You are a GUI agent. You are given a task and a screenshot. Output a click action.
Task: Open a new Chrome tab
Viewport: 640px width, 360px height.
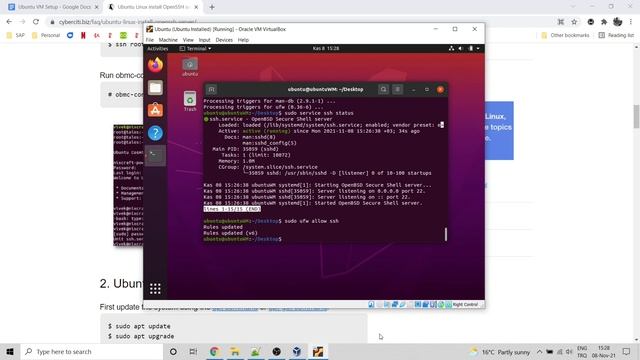[x=212, y=7]
